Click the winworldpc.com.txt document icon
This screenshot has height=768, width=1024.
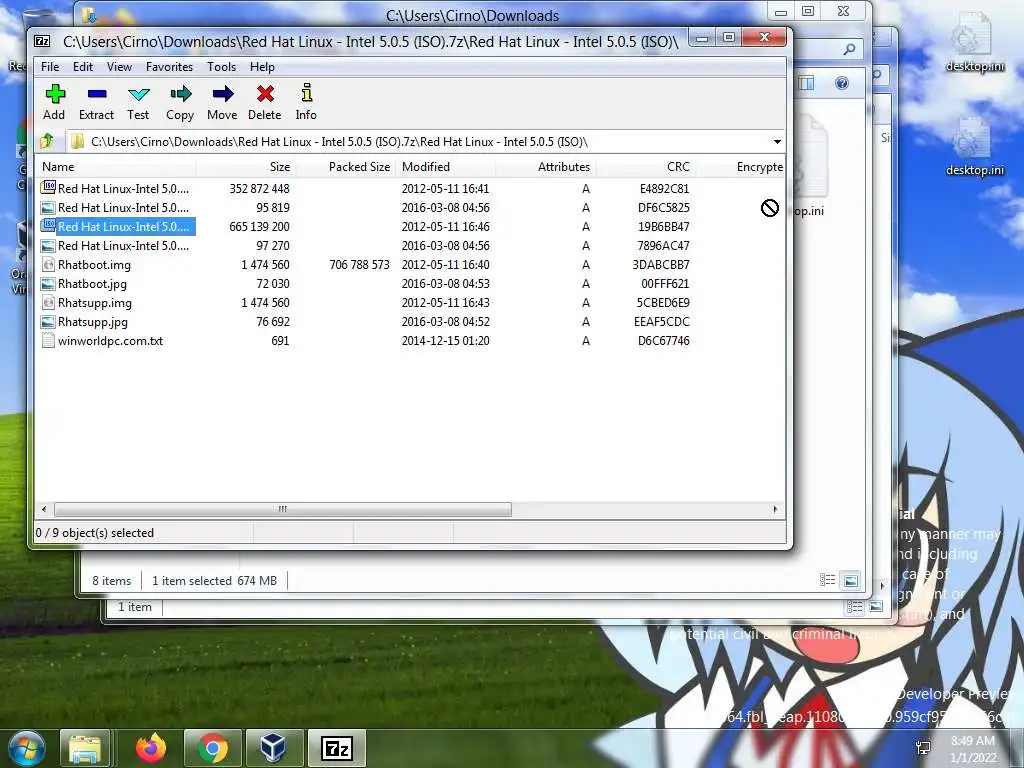48,340
